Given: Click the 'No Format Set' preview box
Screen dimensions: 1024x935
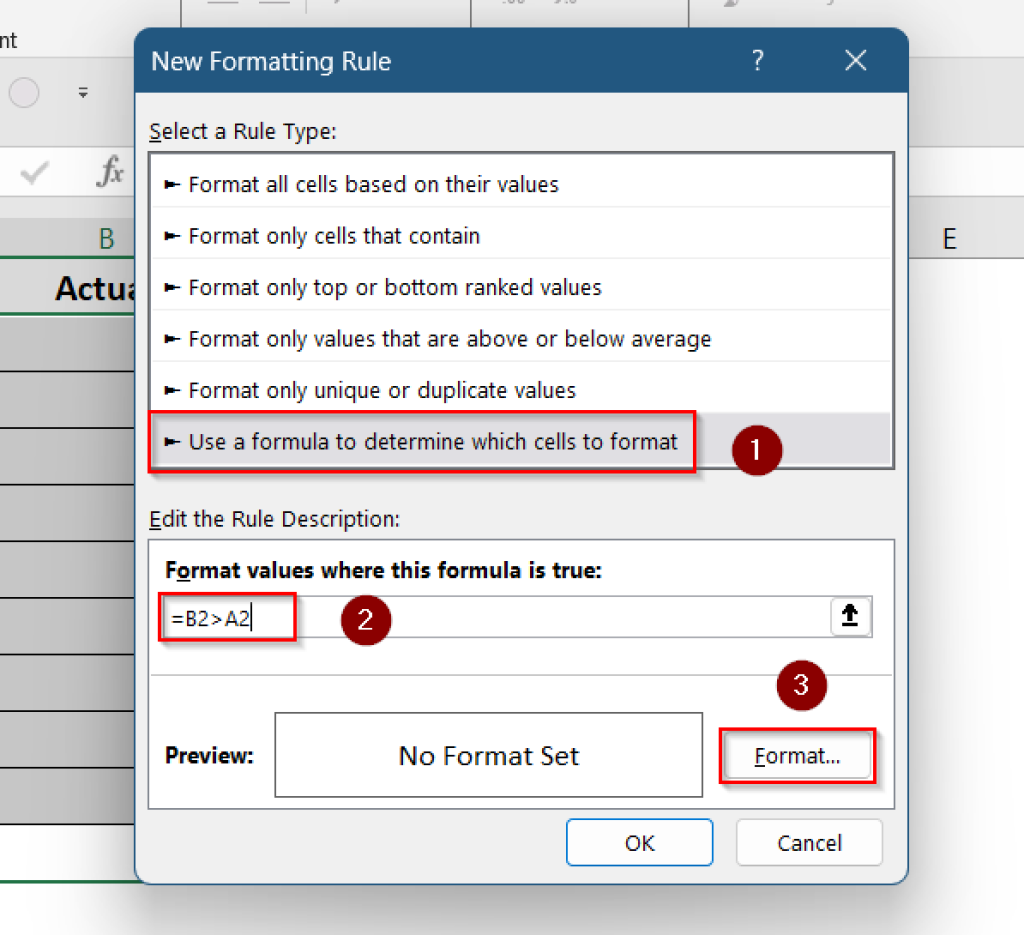Looking at the screenshot, I should tap(488, 755).
